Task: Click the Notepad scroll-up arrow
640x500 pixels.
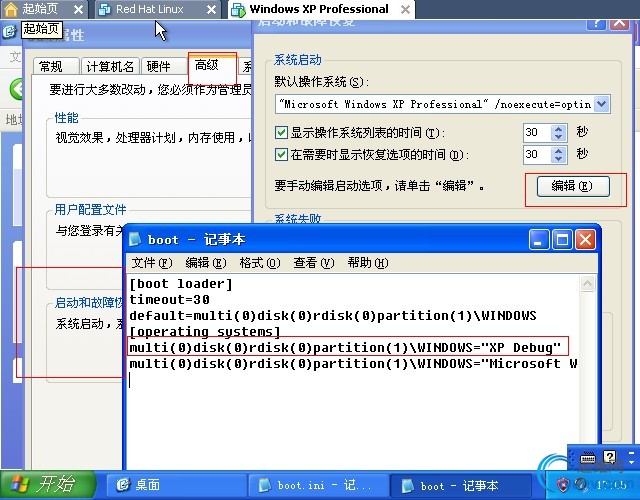Action: pos(587,283)
